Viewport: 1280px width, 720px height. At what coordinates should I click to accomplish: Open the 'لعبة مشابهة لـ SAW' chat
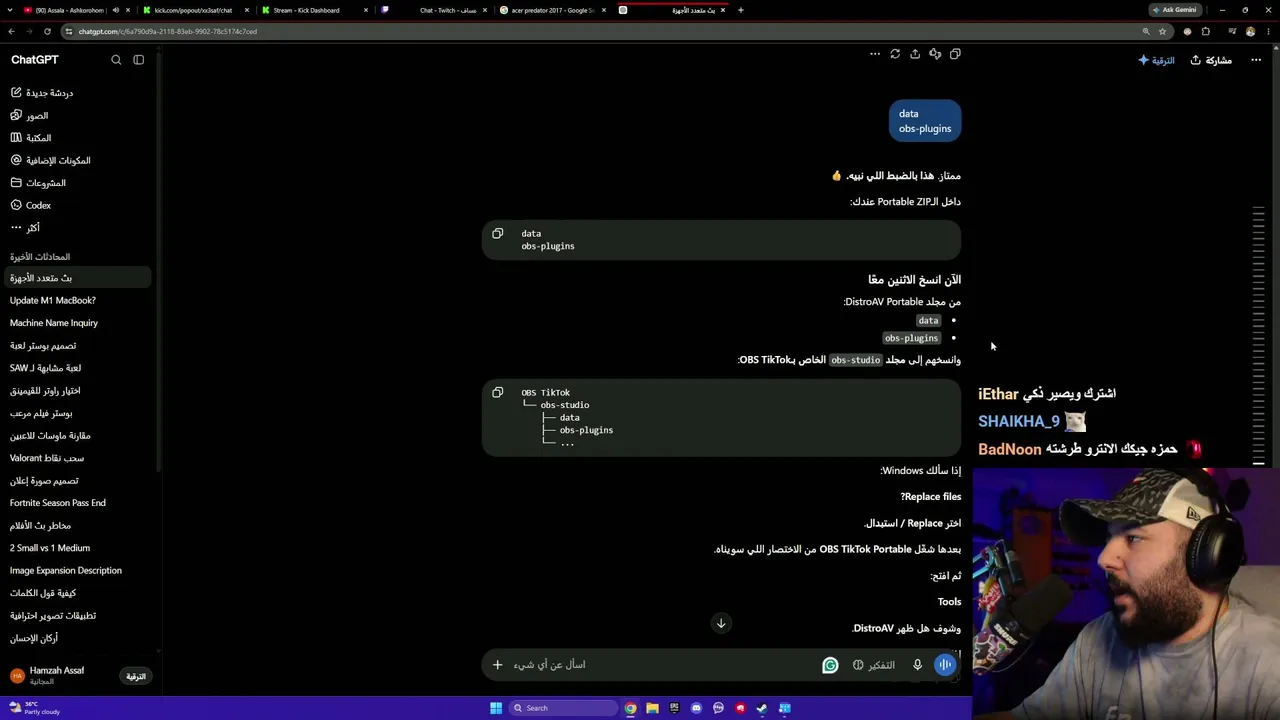click(x=78, y=368)
